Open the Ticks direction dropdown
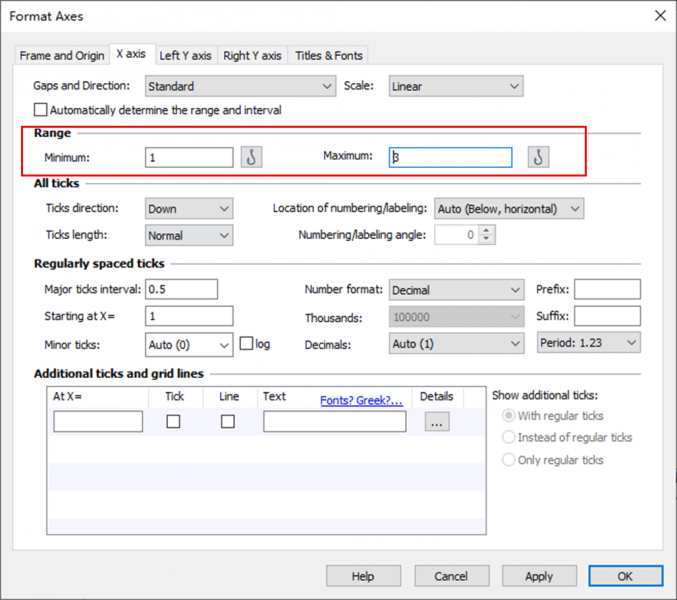 coord(188,209)
